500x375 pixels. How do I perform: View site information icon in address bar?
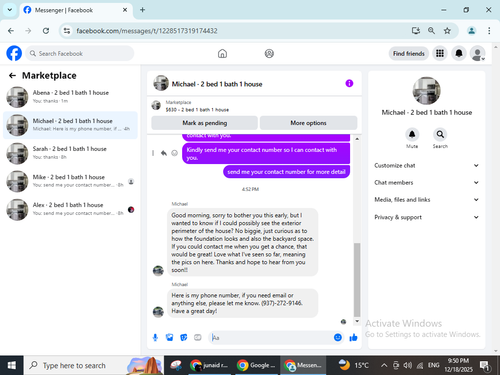point(67,31)
